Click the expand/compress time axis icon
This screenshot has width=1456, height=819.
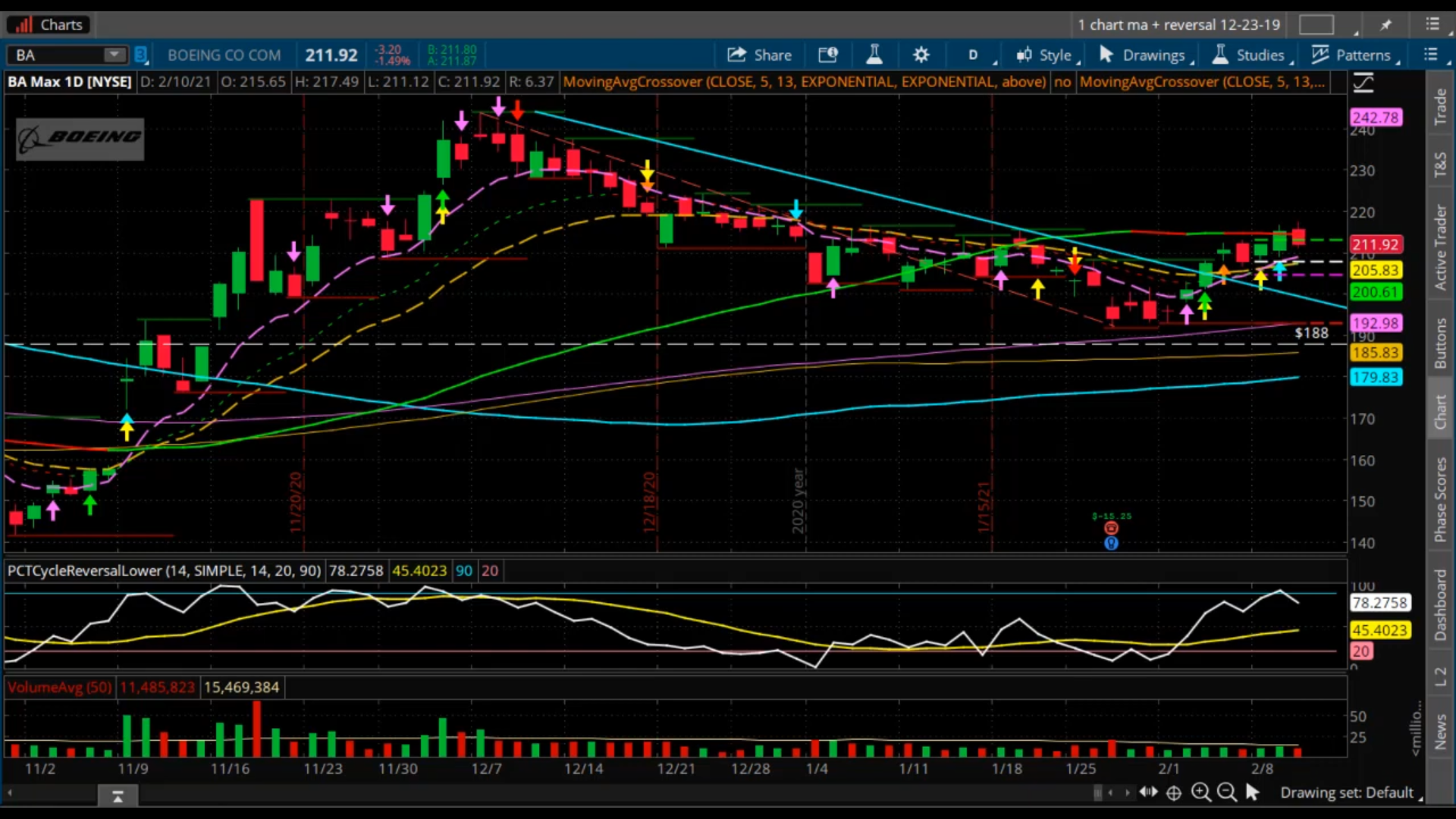(x=1148, y=792)
